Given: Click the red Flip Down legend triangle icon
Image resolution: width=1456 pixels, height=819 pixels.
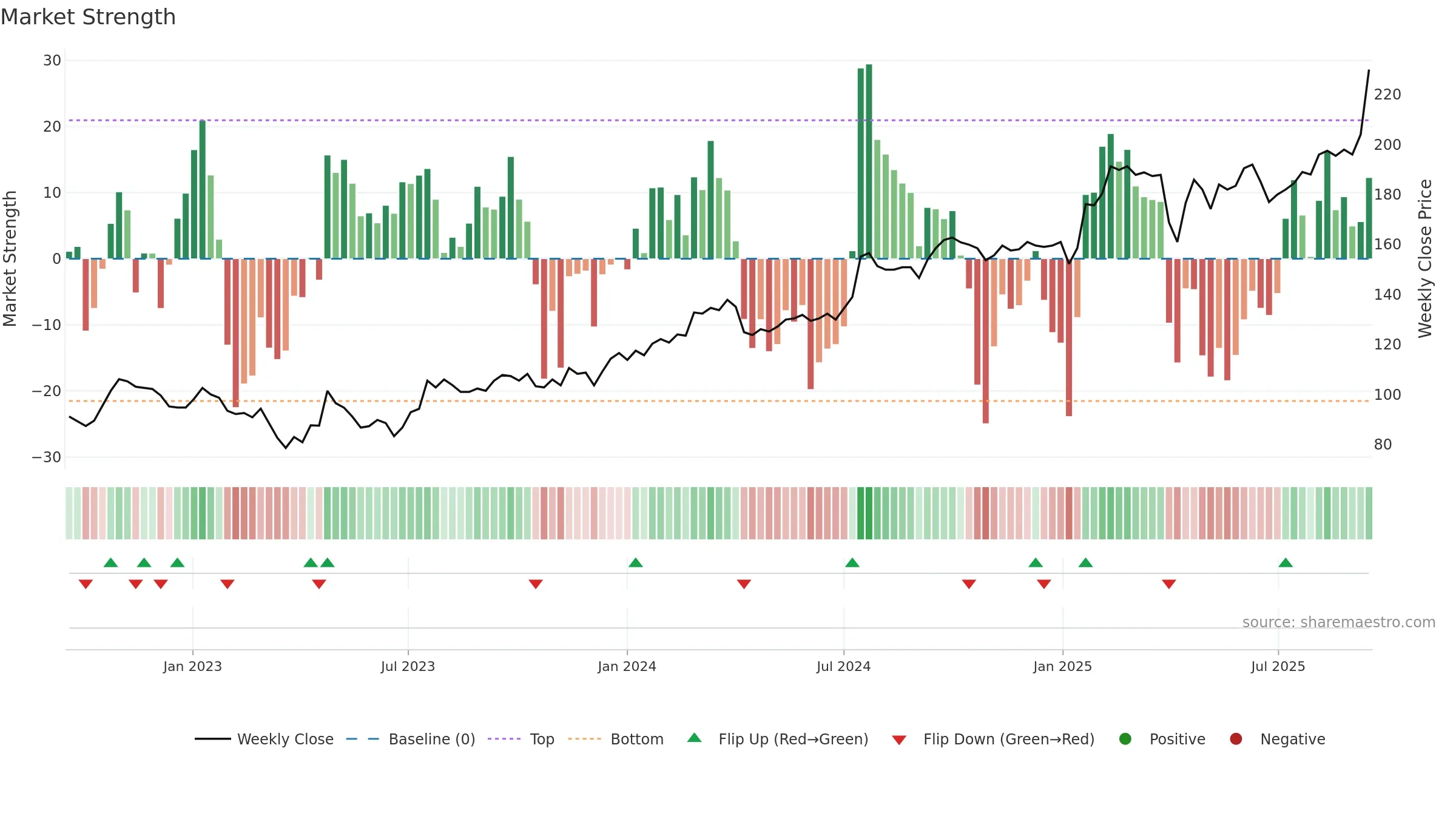Looking at the screenshot, I should coord(899,740).
